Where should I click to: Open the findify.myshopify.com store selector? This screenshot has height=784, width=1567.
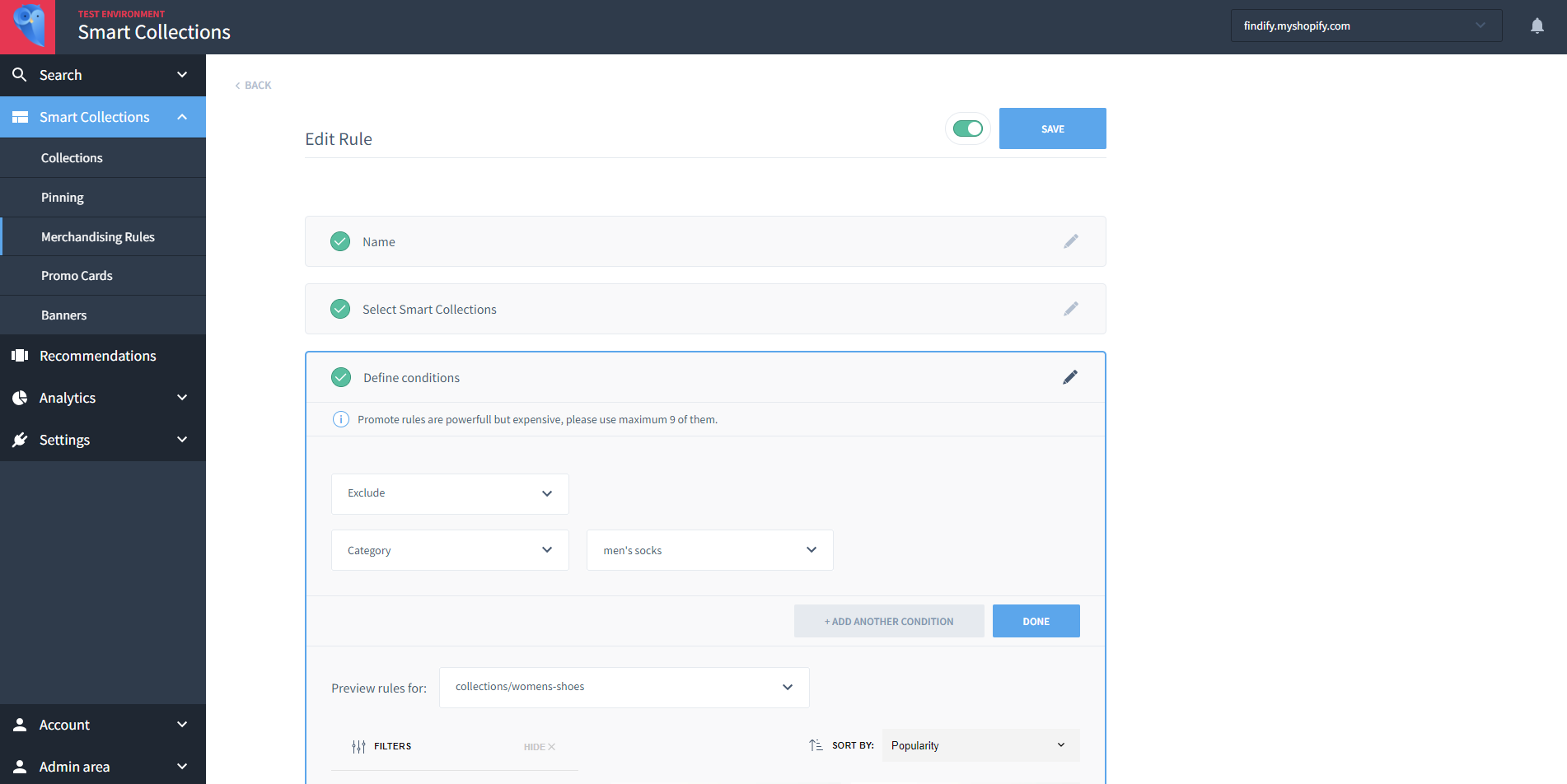[x=1366, y=26]
